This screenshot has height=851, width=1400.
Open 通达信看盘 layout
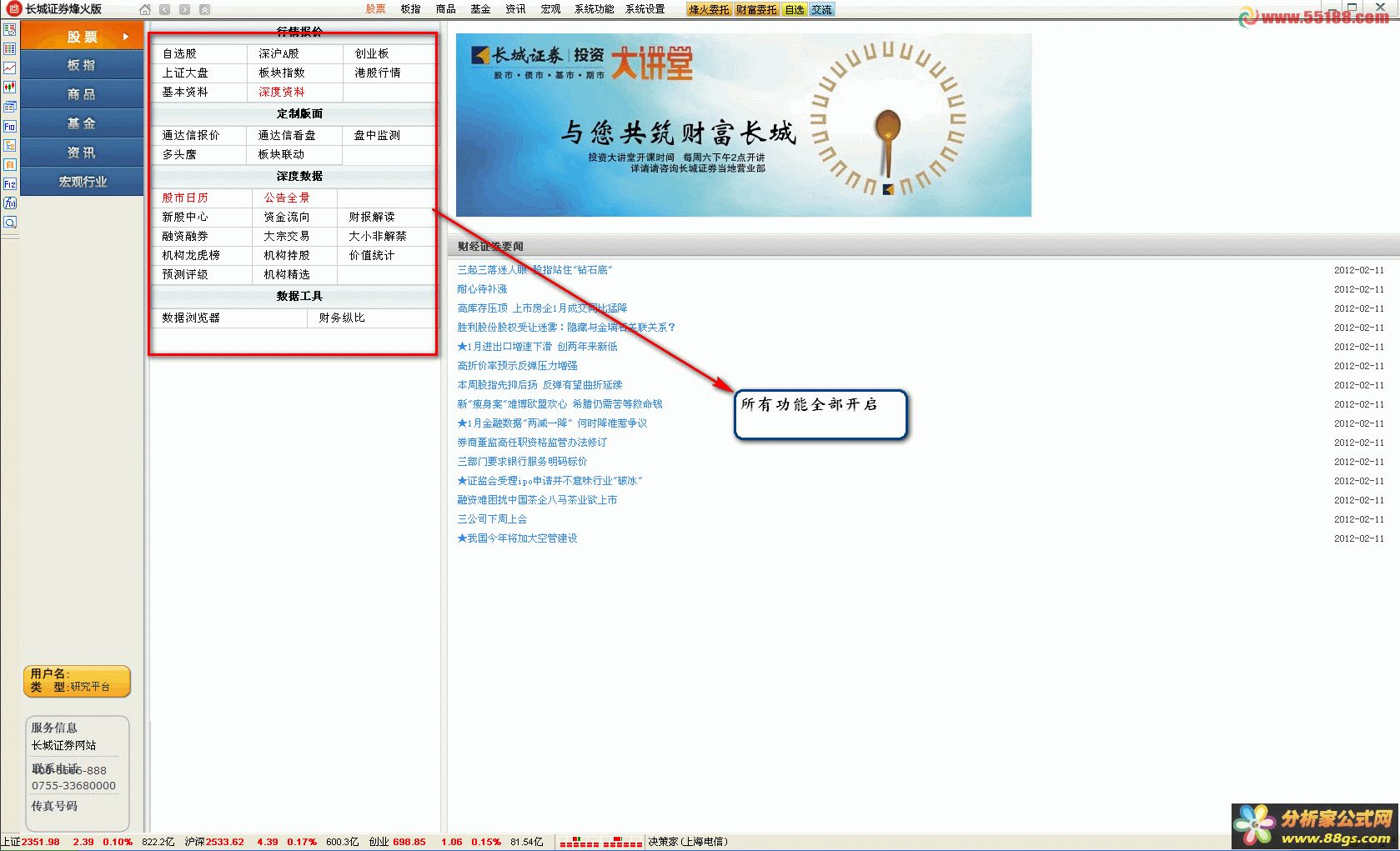pos(287,135)
